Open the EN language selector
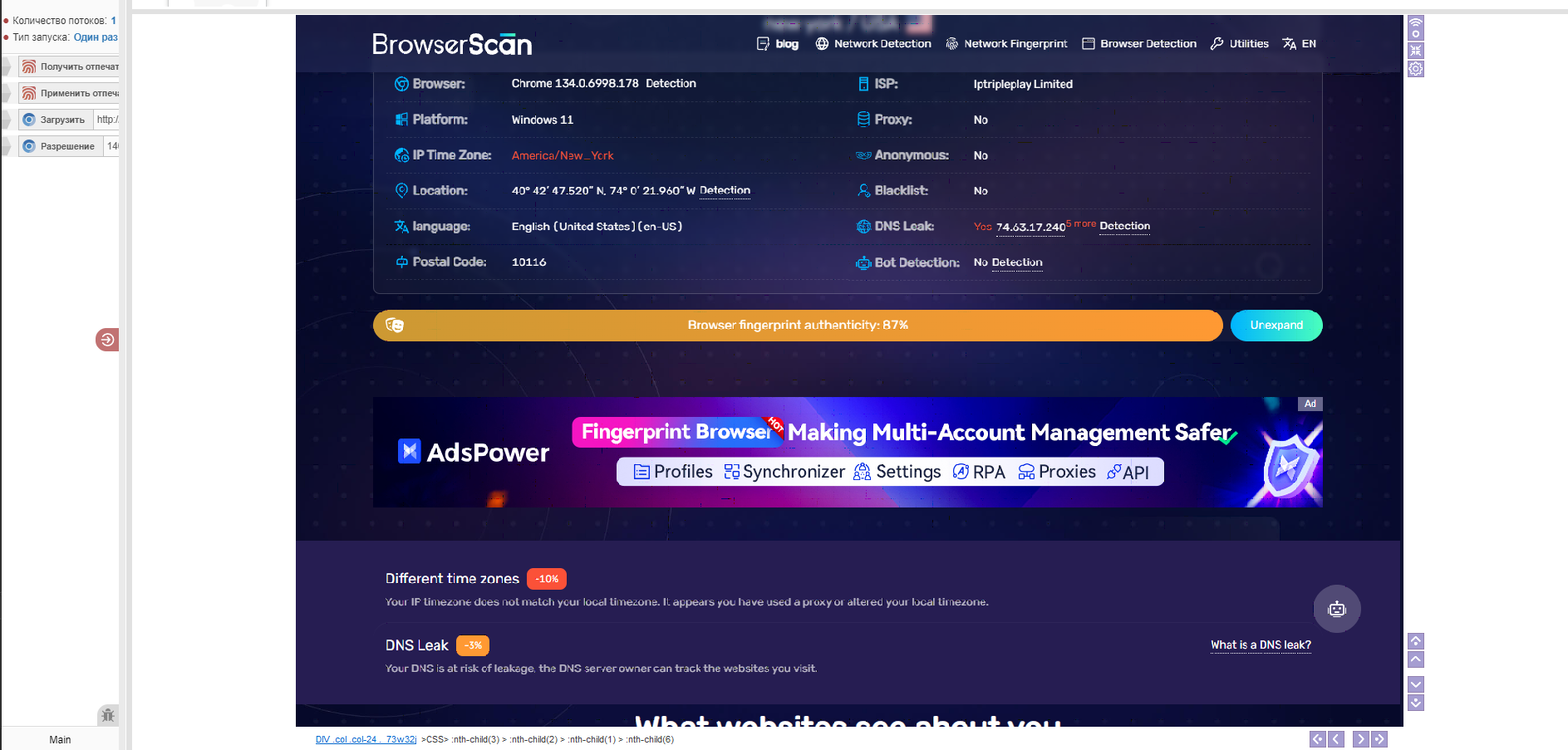 click(1300, 44)
